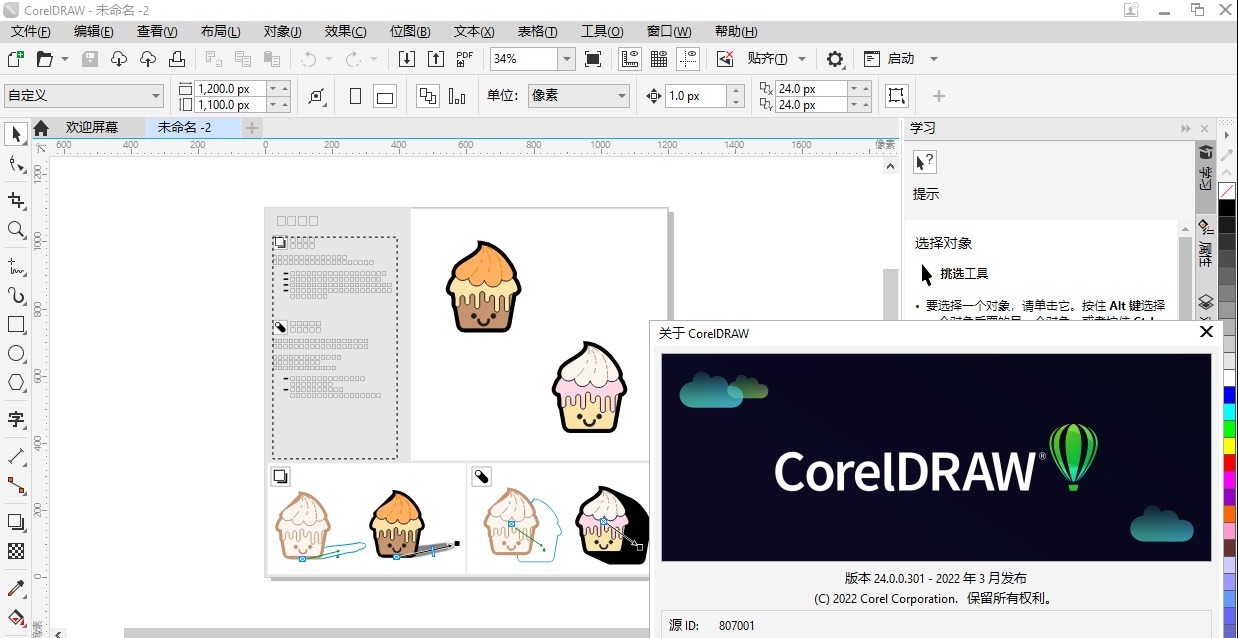Select the Crop tool in toolbox

point(16,201)
